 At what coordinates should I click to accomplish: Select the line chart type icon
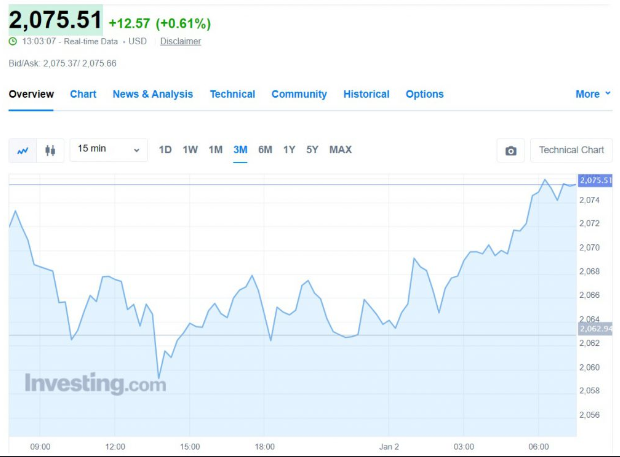coord(23,150)
